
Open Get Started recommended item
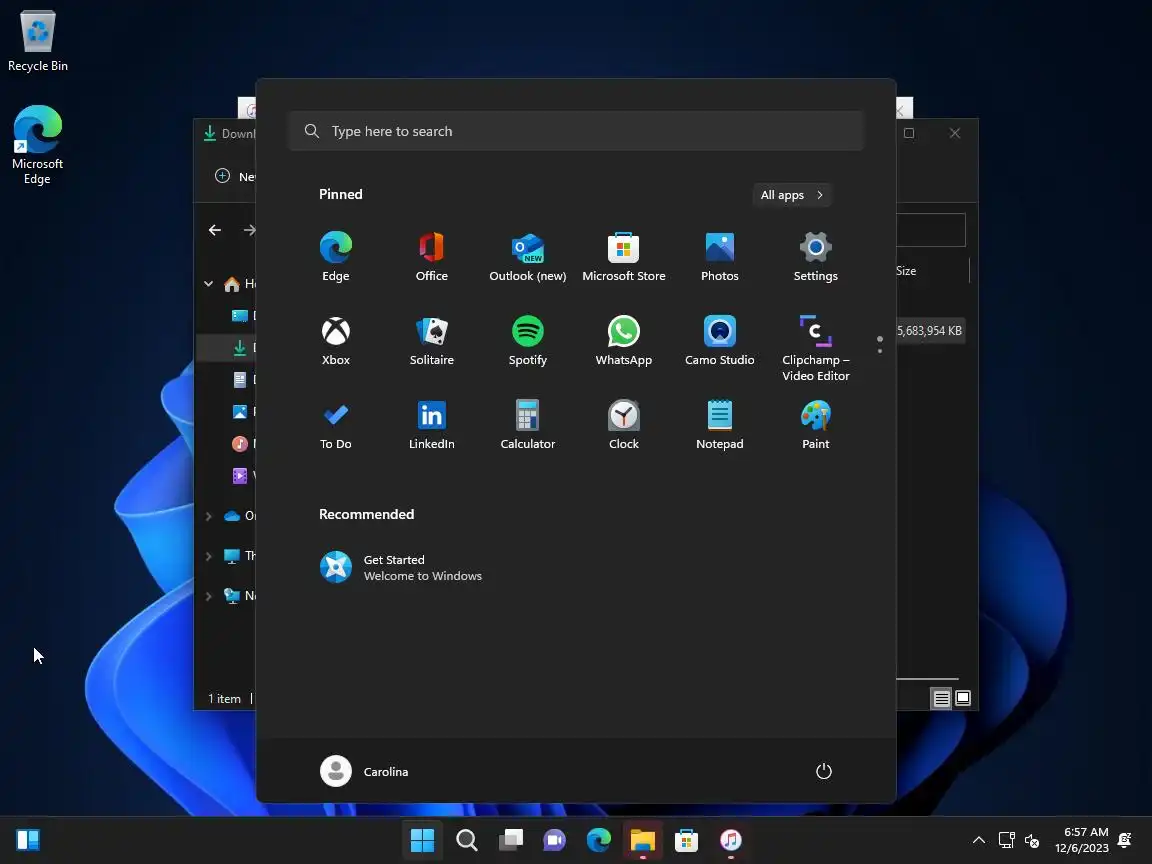tap(400, 567)
